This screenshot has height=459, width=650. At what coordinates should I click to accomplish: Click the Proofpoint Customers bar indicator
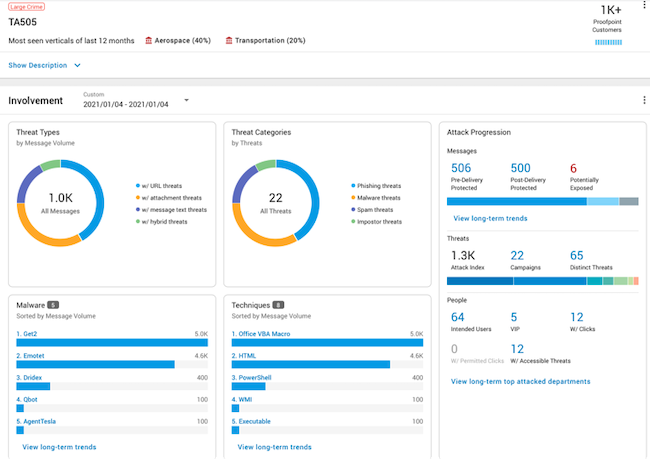608,43
